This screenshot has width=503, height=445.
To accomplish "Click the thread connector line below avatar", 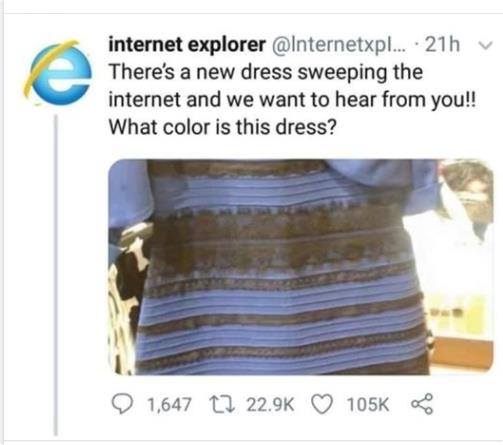I will (56, 275).
